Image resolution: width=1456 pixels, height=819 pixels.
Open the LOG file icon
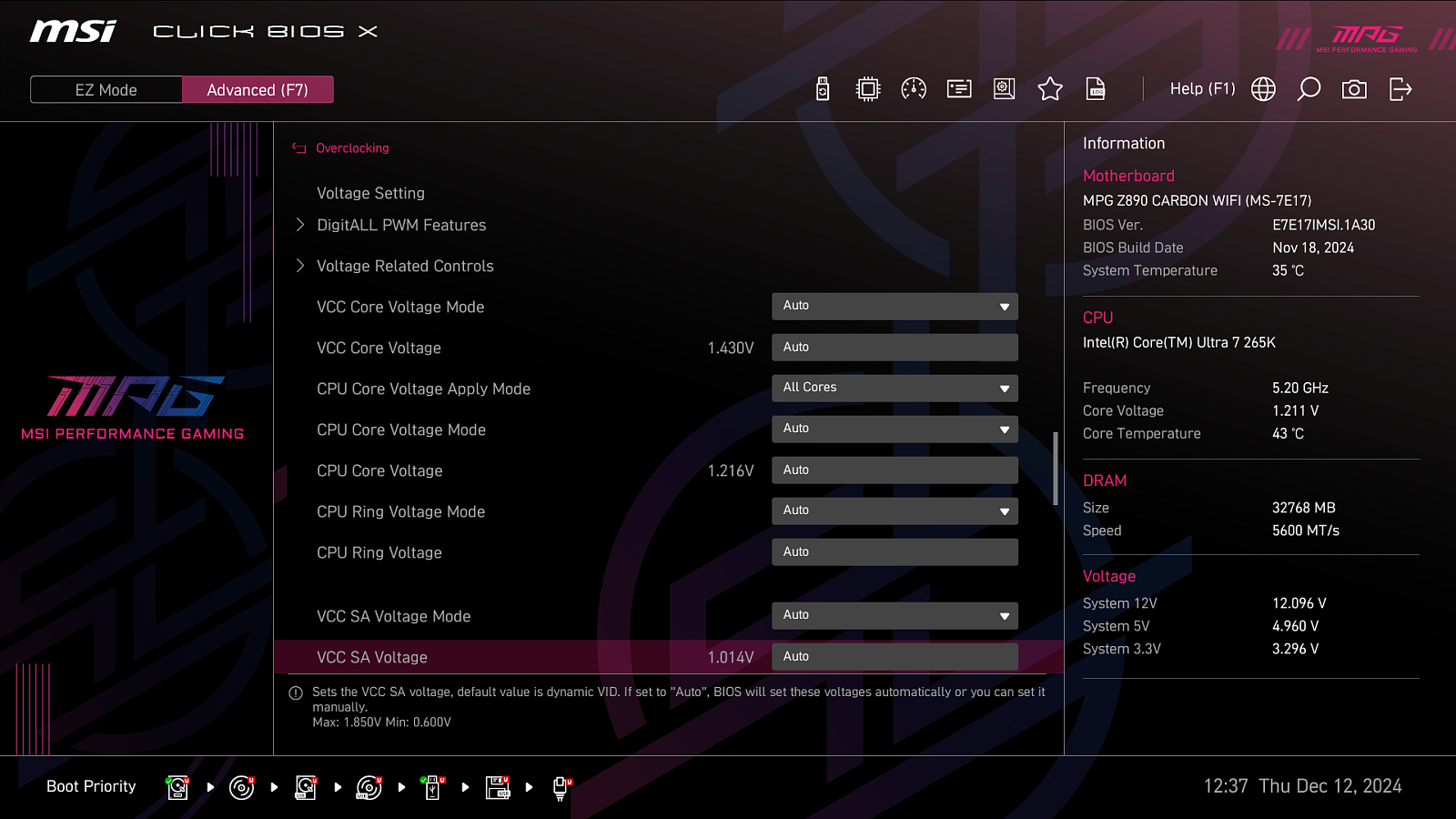click(x=1096, y=89)
